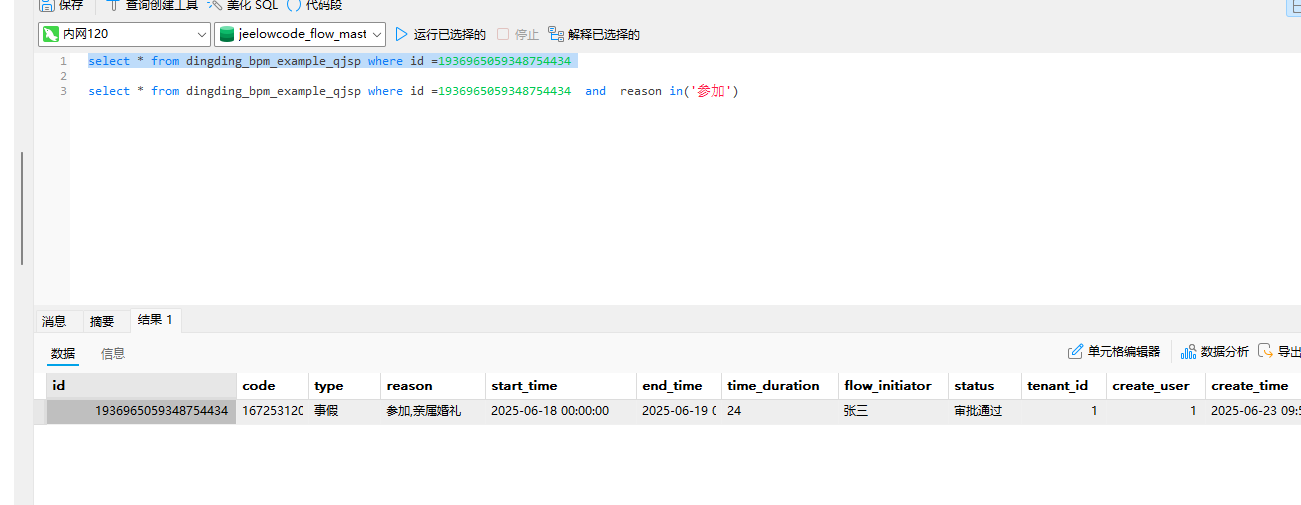Select the end_time cell 2025-06-19
This screenshot has width=1301, height=505.
(678, 411)
